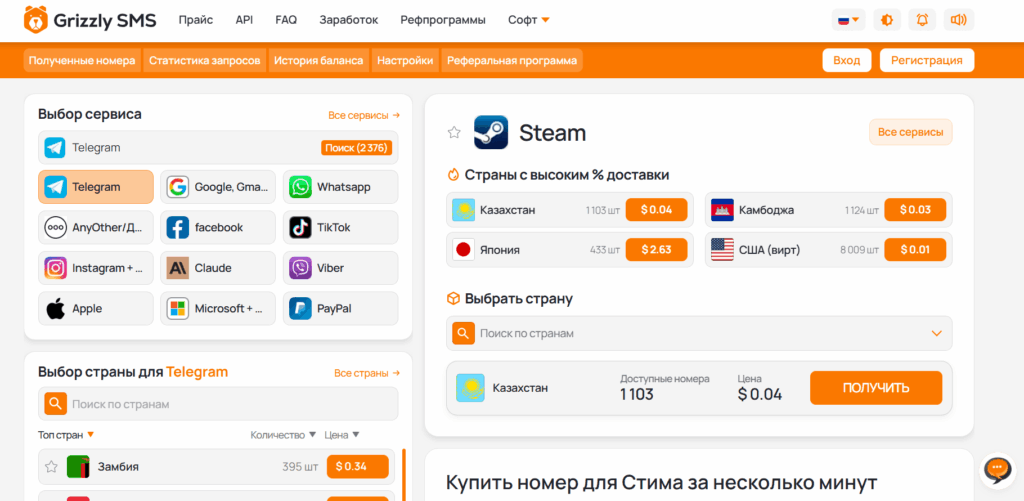
Task: Select the Microsoft service tile
Action: click(x=218, y=308)
